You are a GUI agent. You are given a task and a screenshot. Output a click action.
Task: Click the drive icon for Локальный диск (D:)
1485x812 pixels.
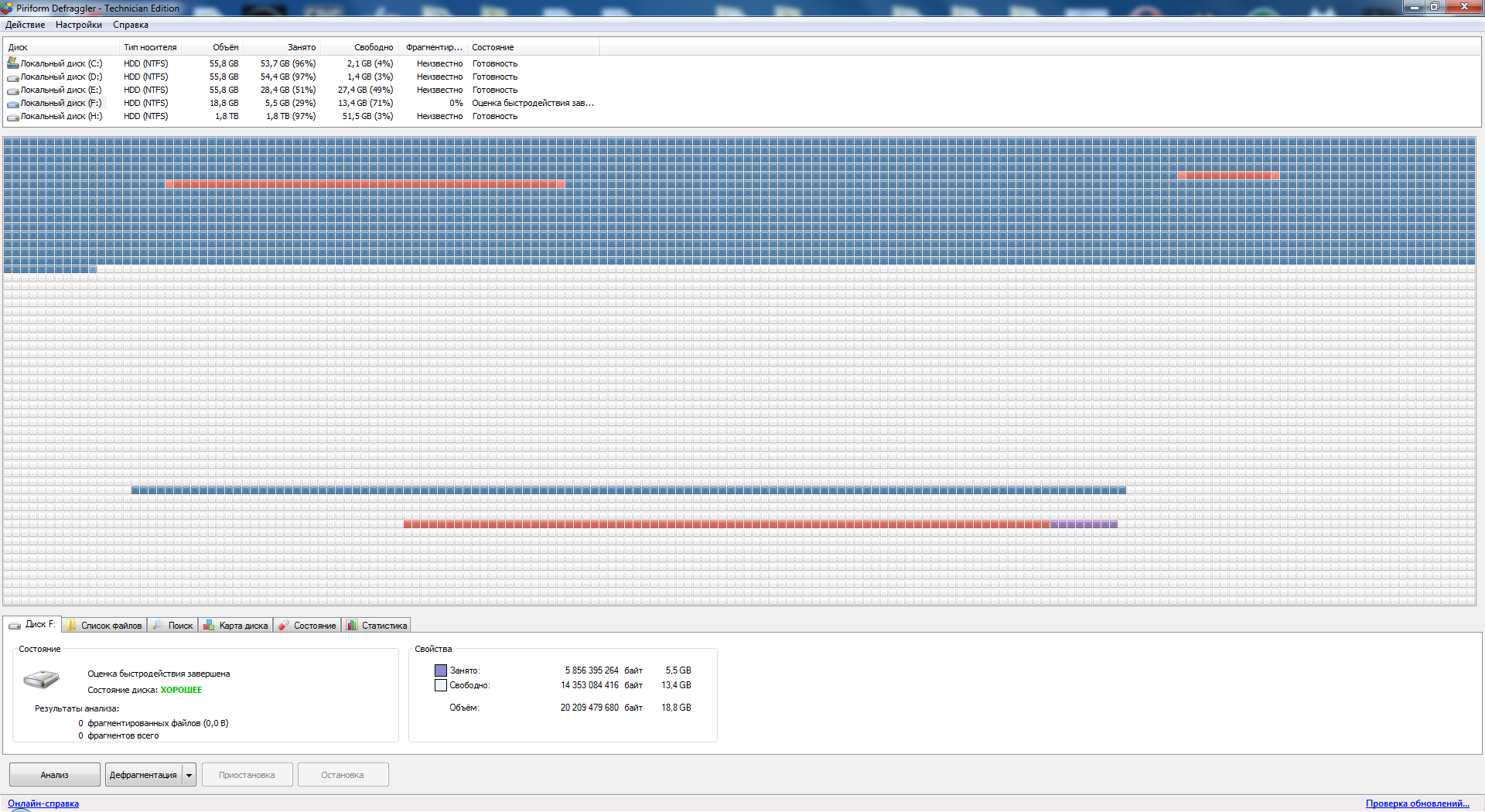click(13, 77)
